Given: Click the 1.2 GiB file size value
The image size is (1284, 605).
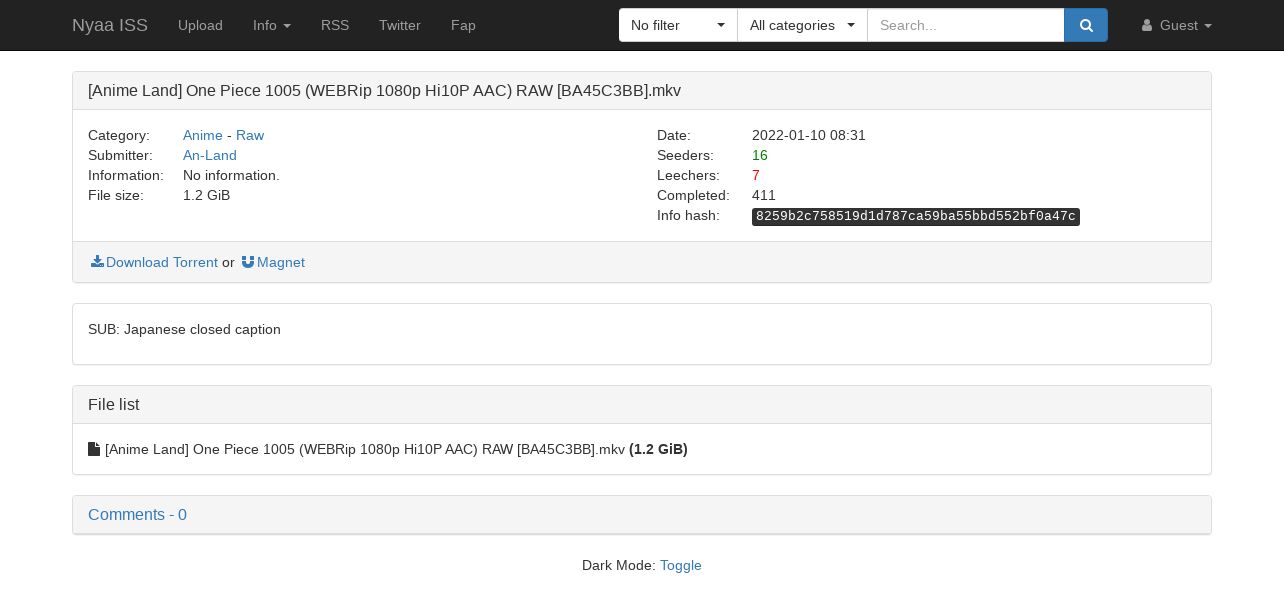Looking at the screenshot, I should [207, 195].
